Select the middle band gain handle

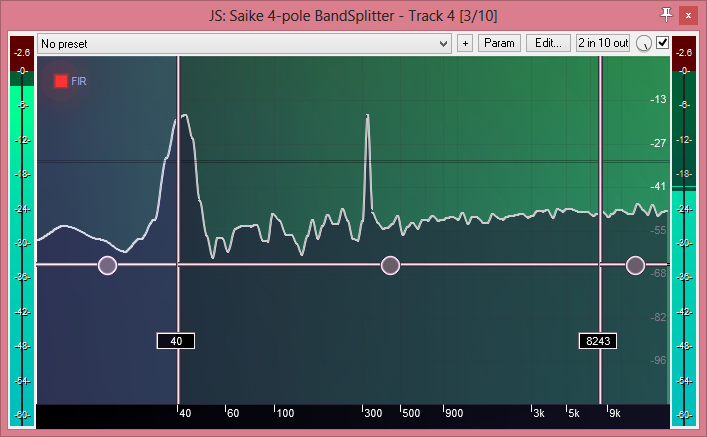pos(390,265)
